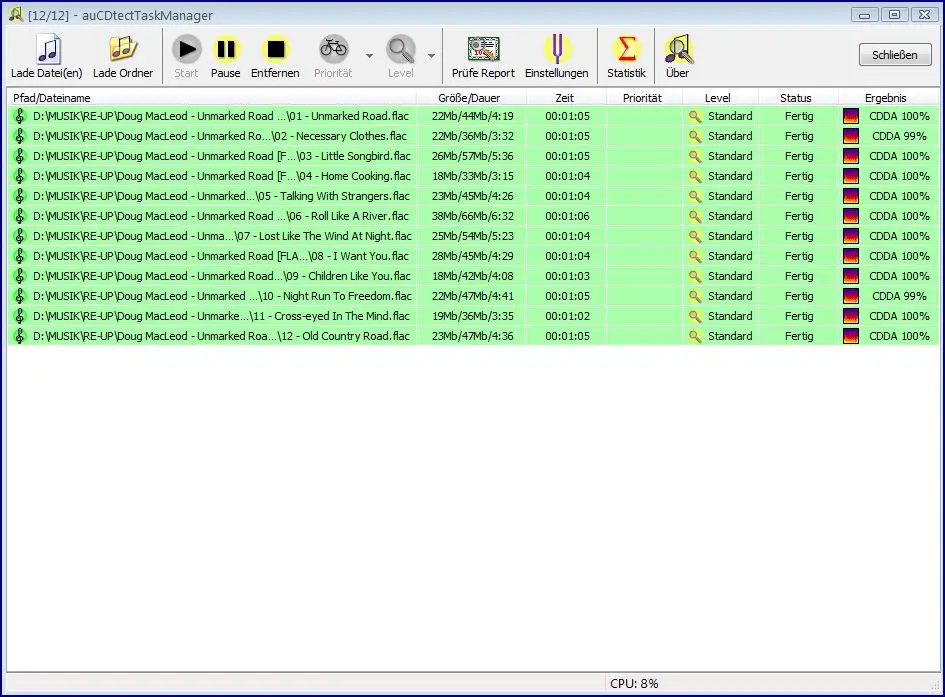Viewport: 945px width, 697px height.
Task: Open Prüfe Report certificate icon
Action: coord(483,49)
